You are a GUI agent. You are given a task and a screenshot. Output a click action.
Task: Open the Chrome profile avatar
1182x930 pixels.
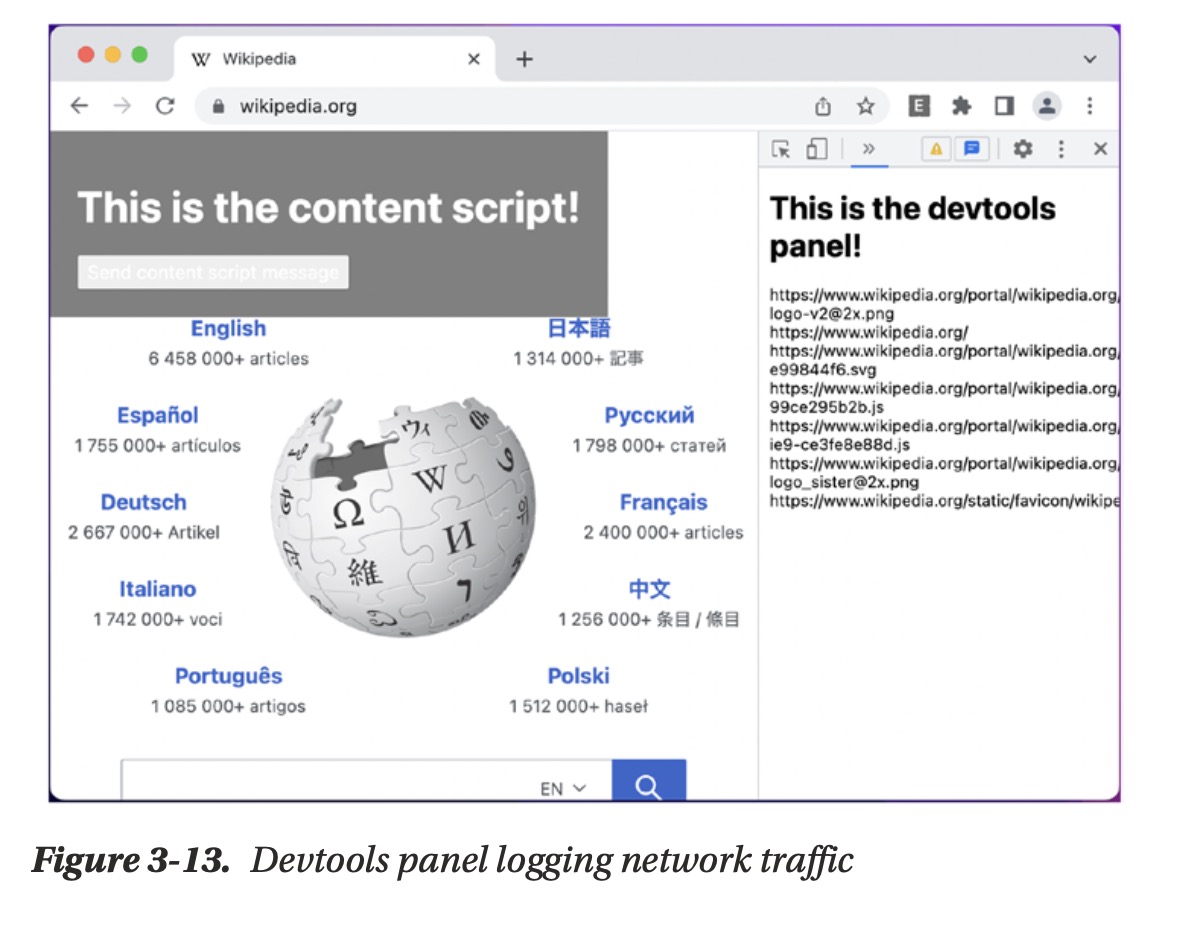pyautogui.click(x=1047, y=106)
